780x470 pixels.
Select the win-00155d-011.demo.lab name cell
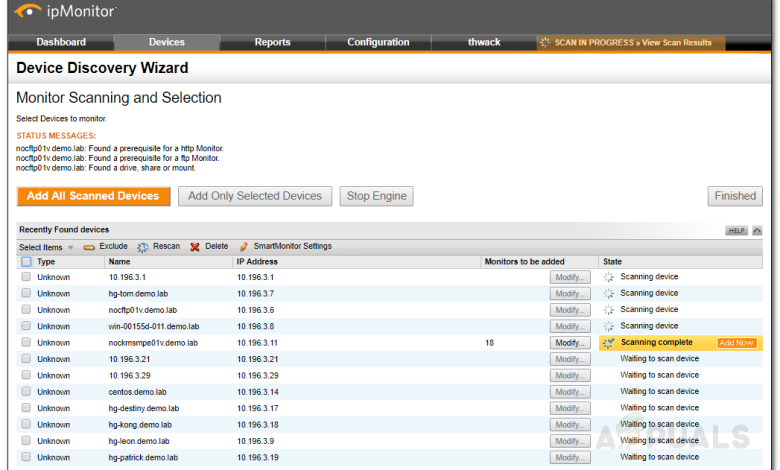[x=154, y=326]
